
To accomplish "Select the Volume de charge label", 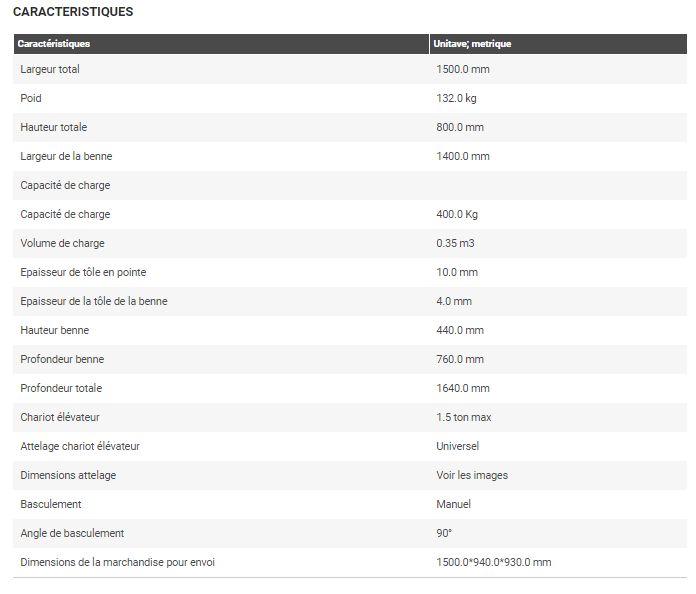I will coord(62,243).
